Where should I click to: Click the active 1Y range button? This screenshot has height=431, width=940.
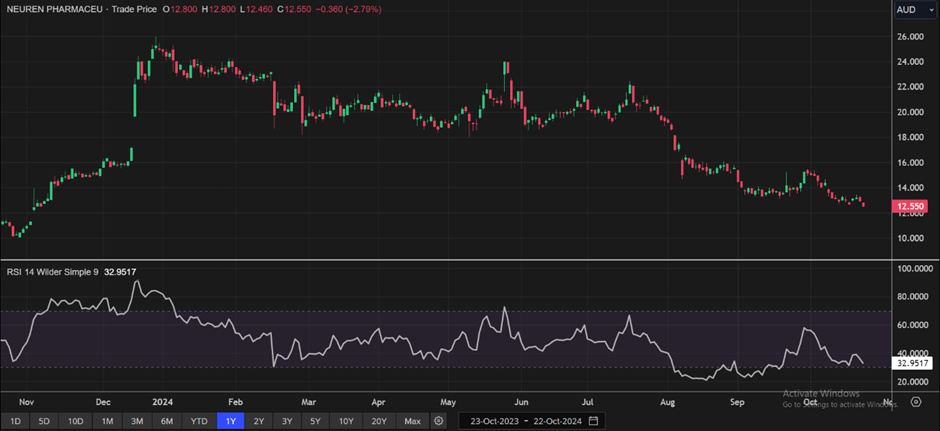[231, 421]
